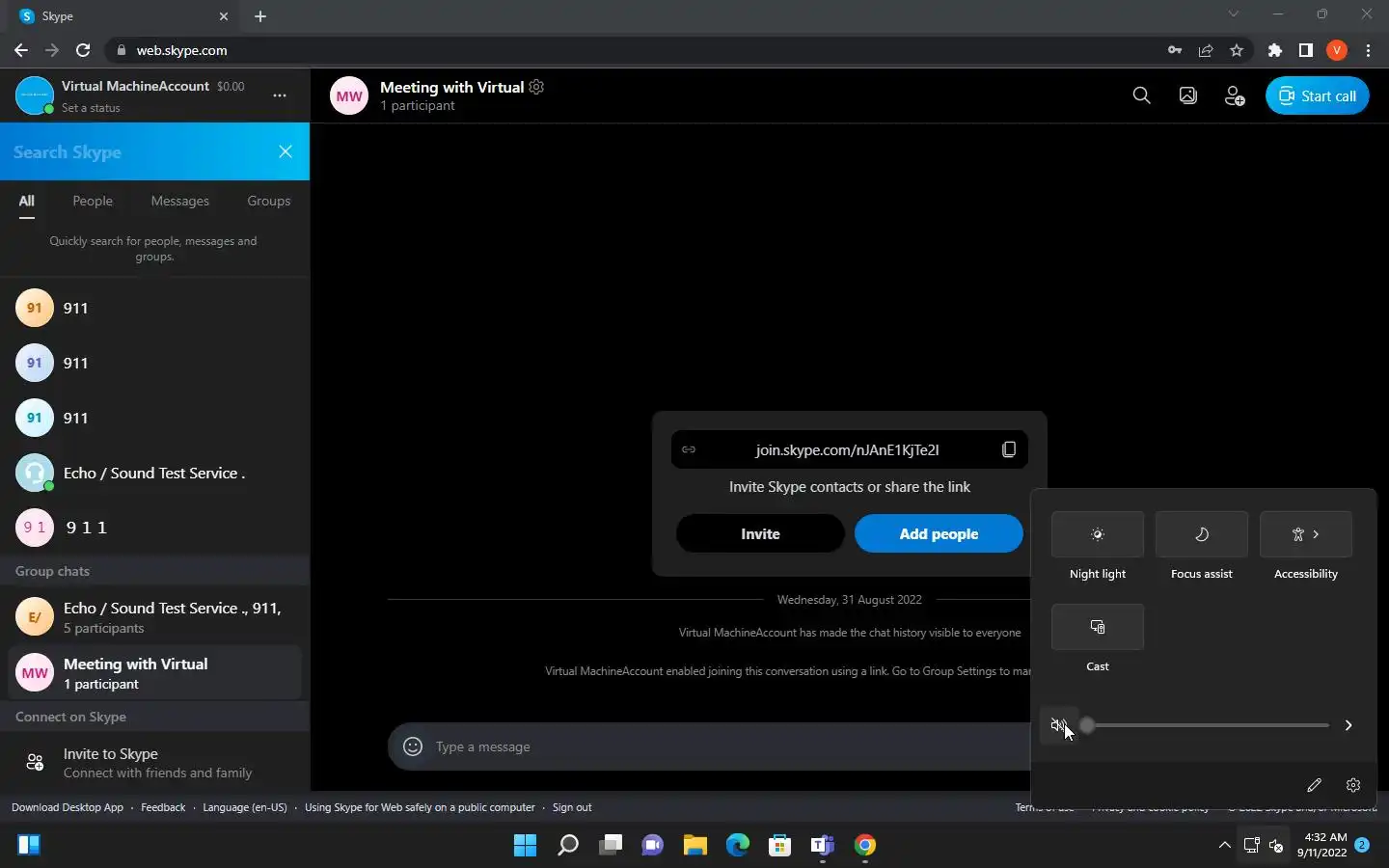The height and width of the screenshot is (868, 1389).
Task: Close the Skype search panel
Action: pyautogui.click(x=286, y=151)
